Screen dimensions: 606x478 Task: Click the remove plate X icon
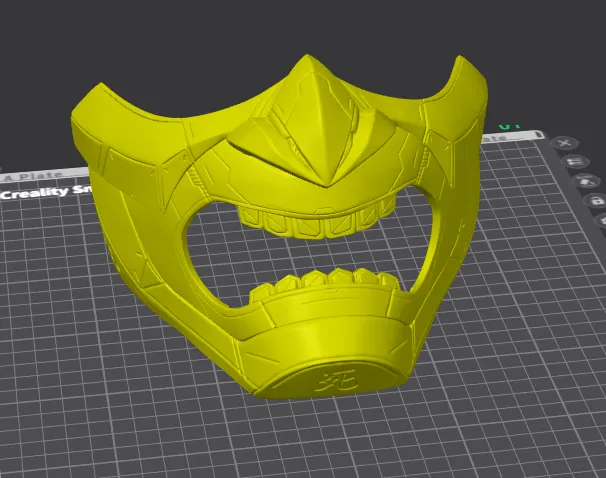[x=565, y=143]
